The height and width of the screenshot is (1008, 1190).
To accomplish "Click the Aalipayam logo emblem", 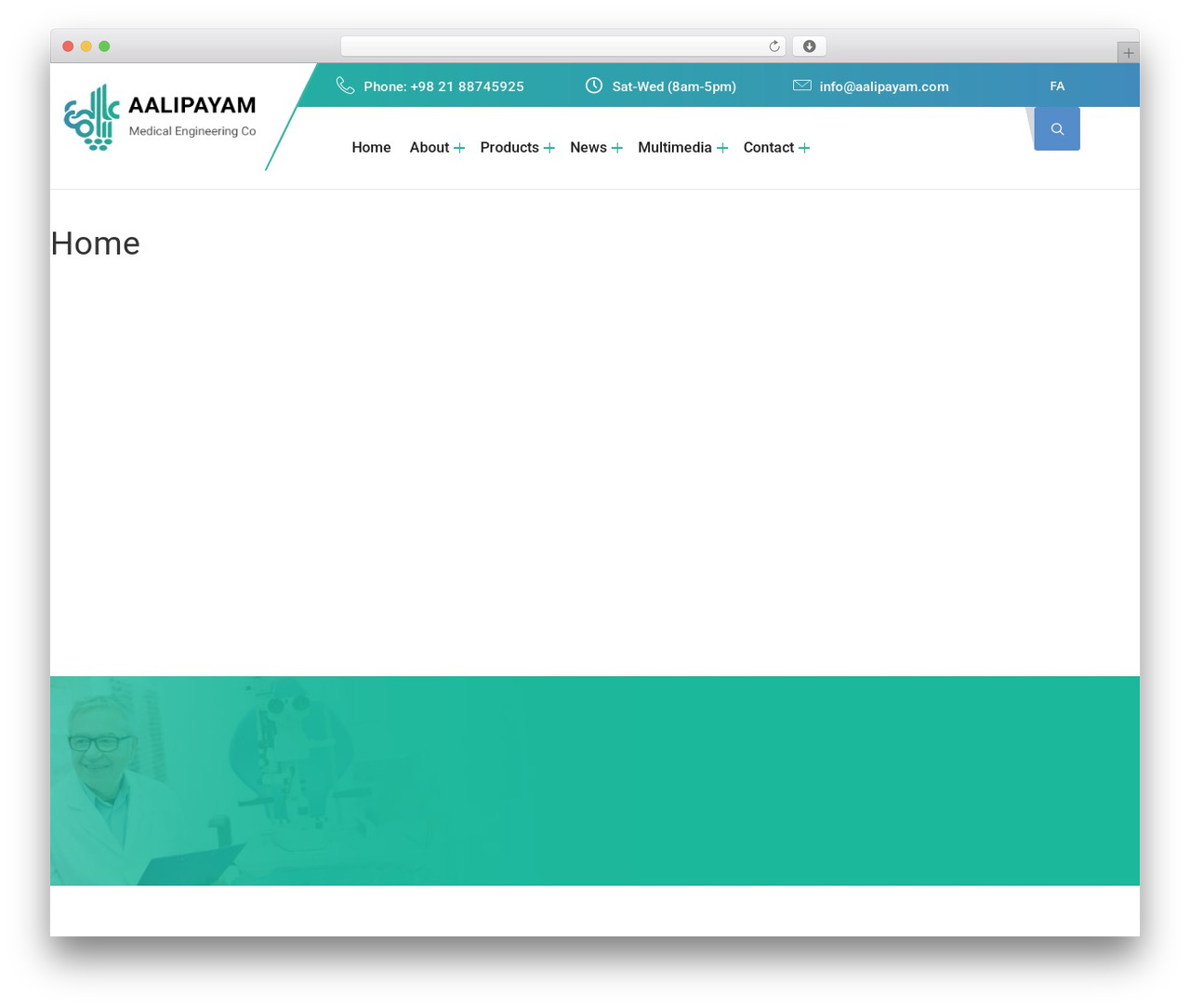I will pos(92,117).
